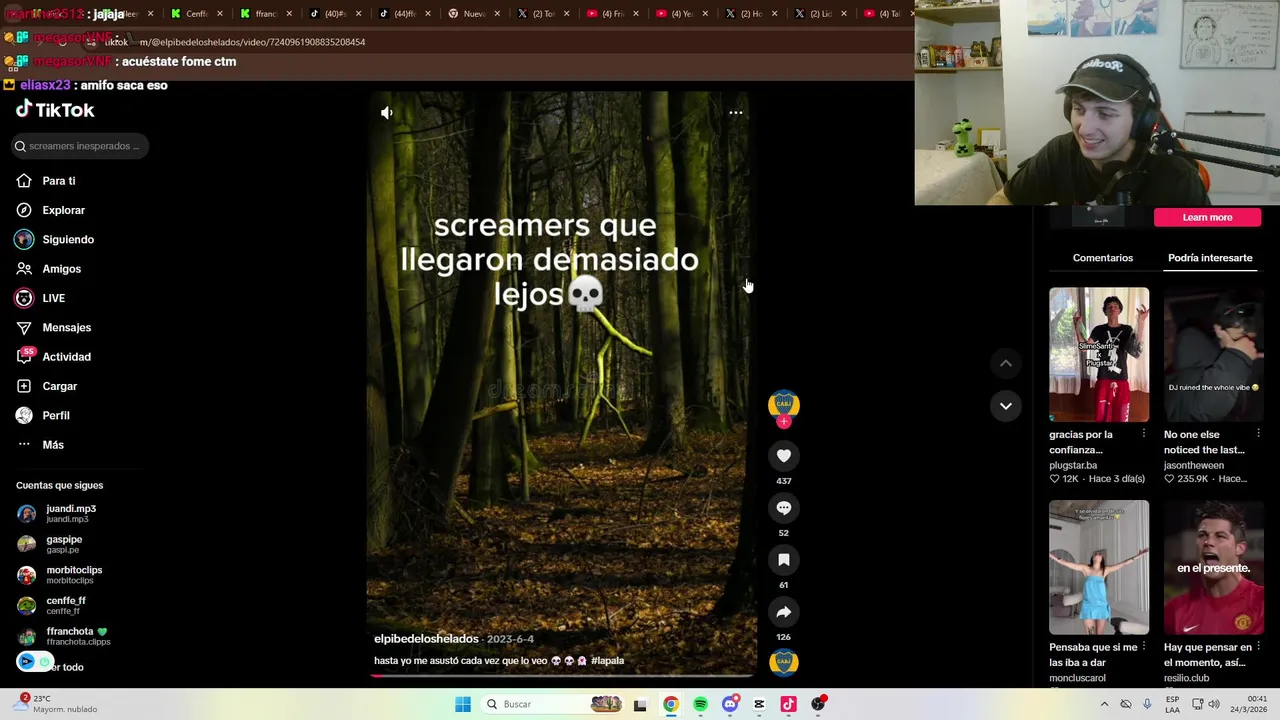The height and width of the screenshot is (720, 1280).
Task: Click the sound disc avatar below share
Action: (784, 662)
